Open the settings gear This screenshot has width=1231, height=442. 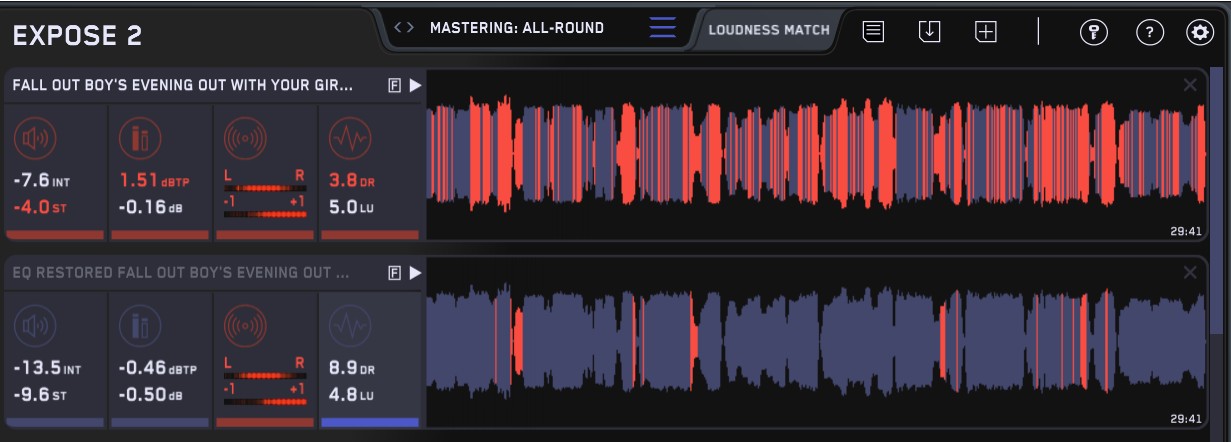tap(1199, 32)
